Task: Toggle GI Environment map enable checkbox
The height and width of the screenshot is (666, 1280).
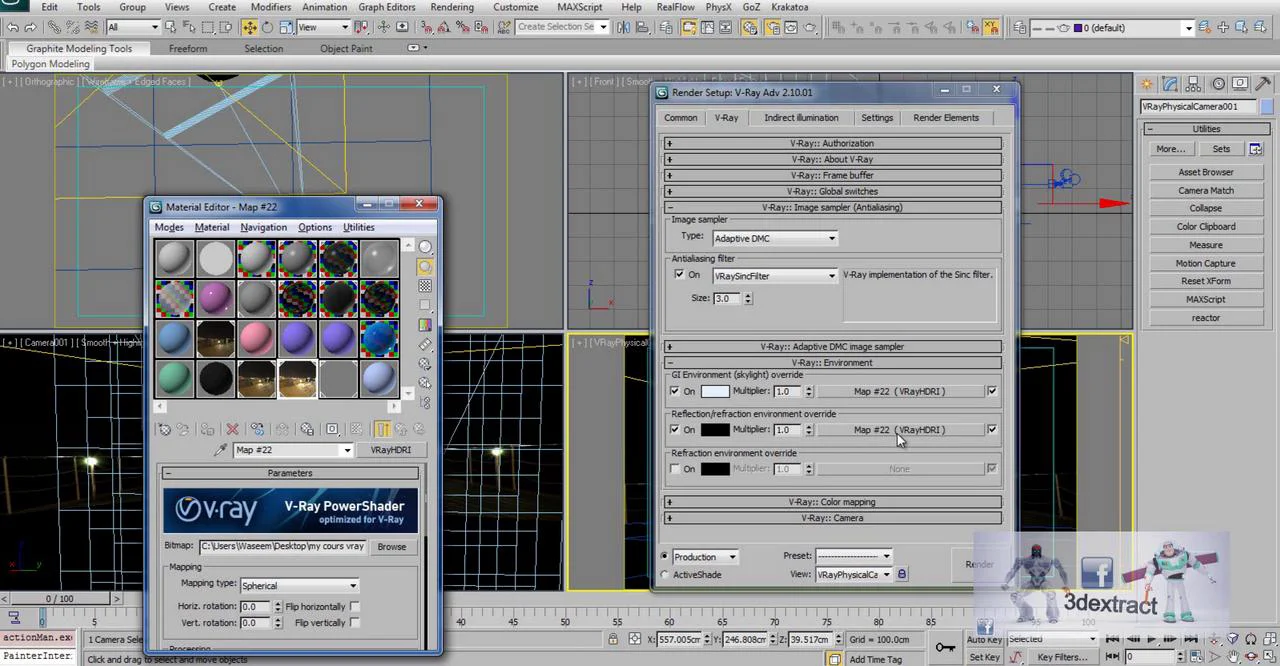Action: click(992, 391)
